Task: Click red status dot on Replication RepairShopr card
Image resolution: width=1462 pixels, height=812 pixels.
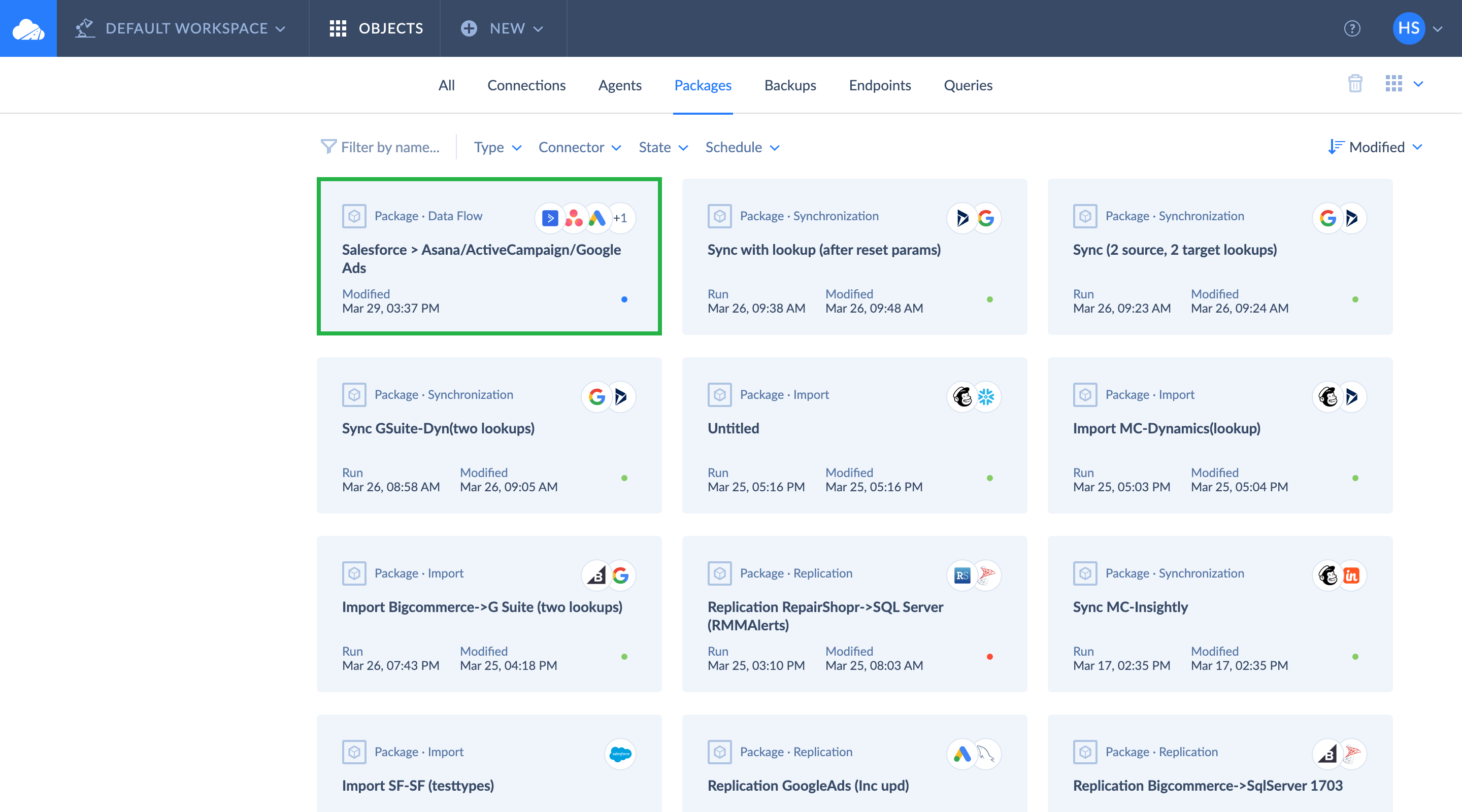Action: click(990, 657)
